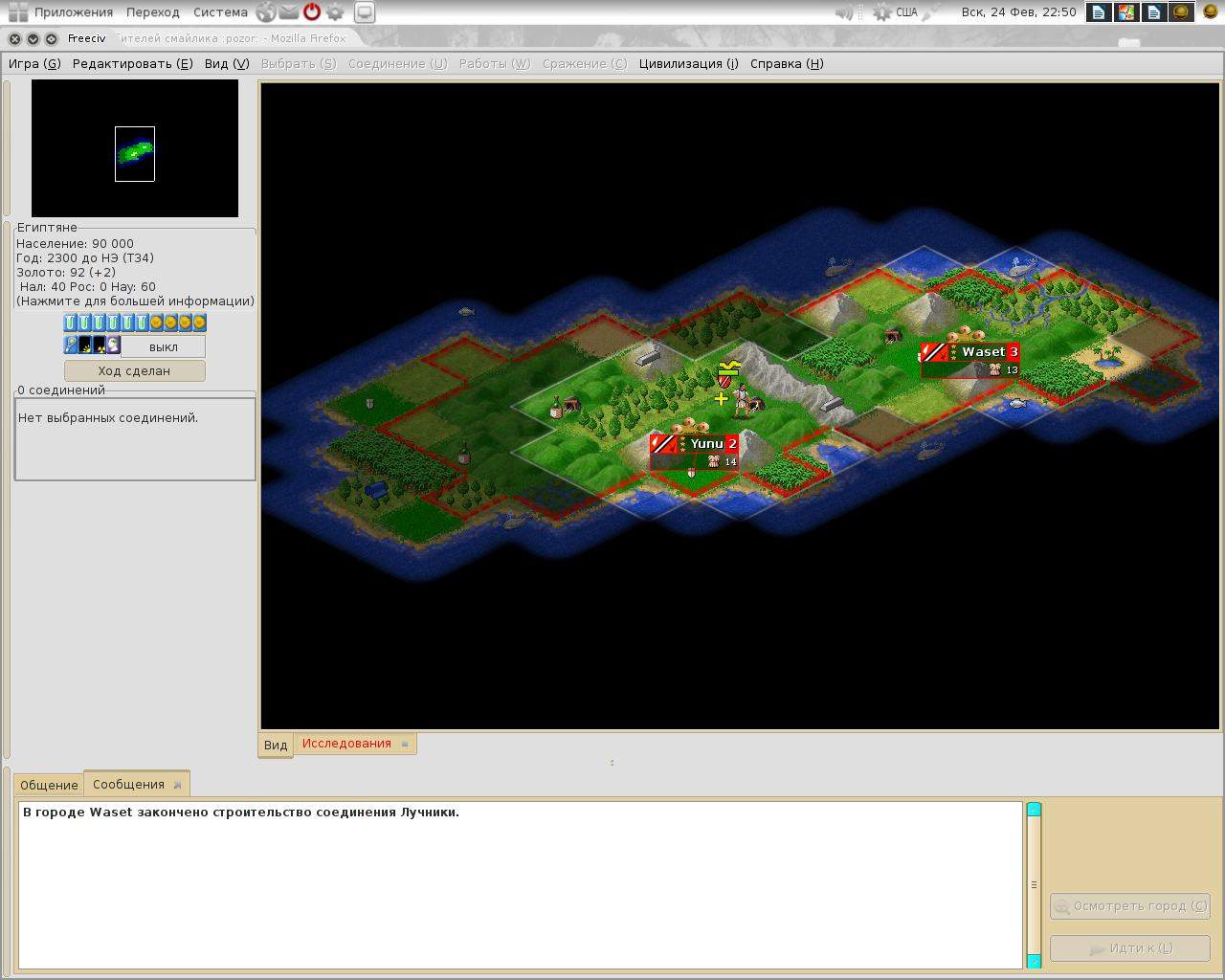1225x980 pixels.
Task: Click the Нал: 40 Рос: 0 Нау: 60 line
Action: pyautogui.click(x=87, y=287)
